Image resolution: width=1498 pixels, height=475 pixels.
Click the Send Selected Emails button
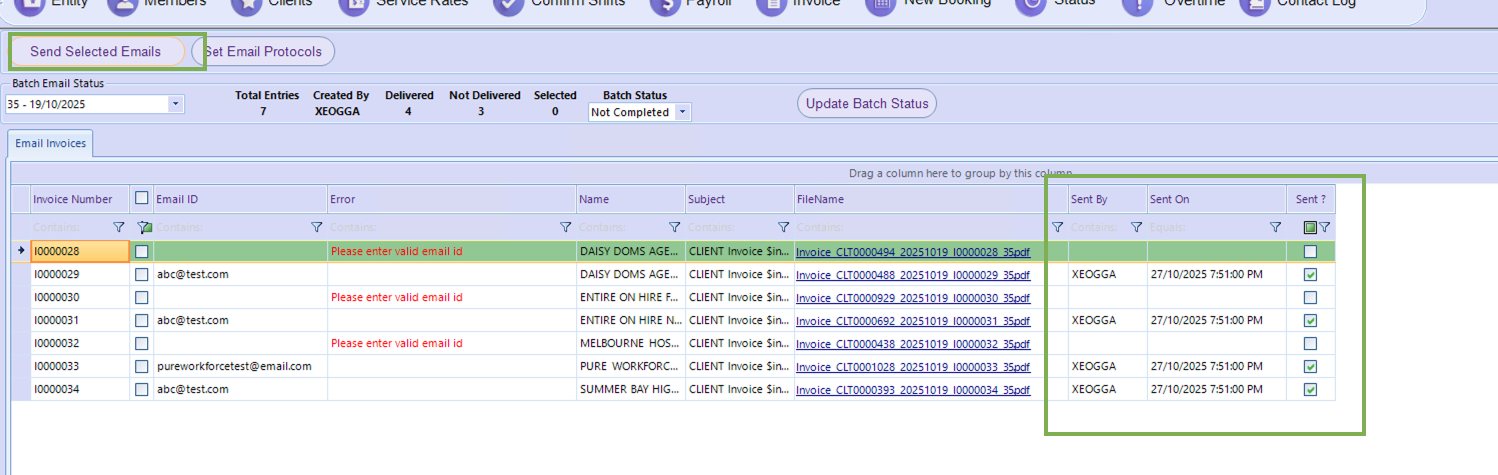point(96,51)
